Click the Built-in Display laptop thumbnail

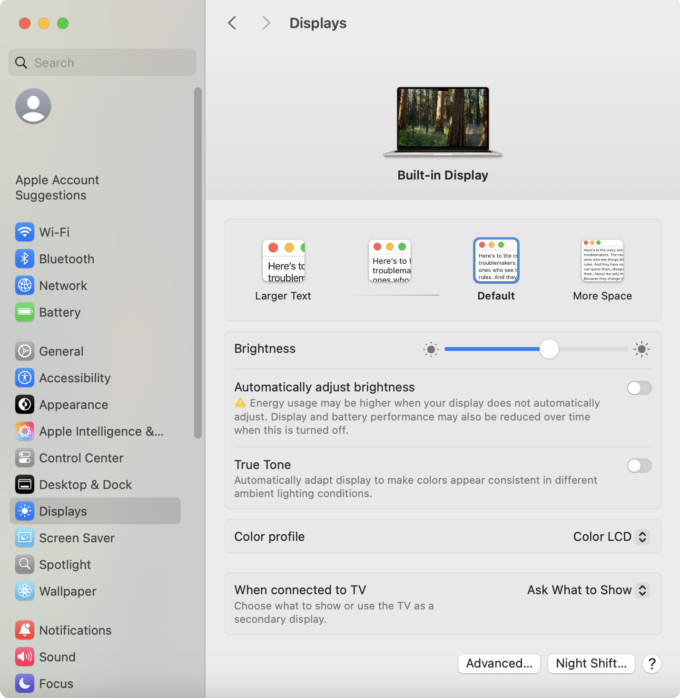coord(443,122)
